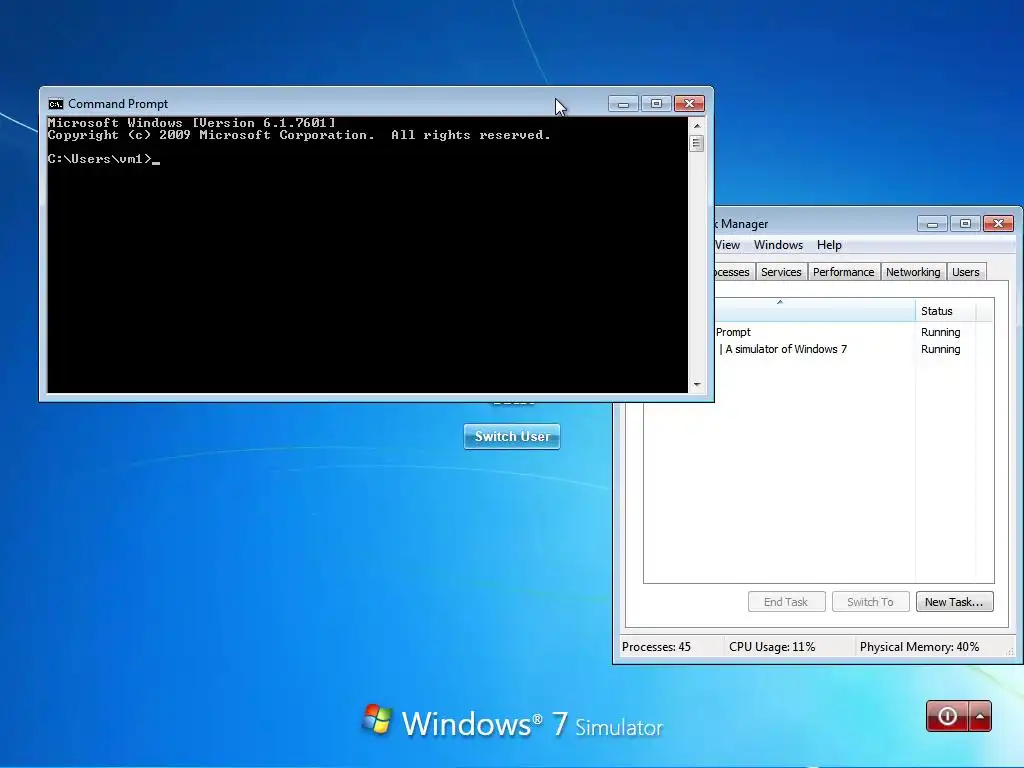Viewport: 1024px width, 768px height.
Task: Maximize the Command Prompt window
Action: (656, 104)
